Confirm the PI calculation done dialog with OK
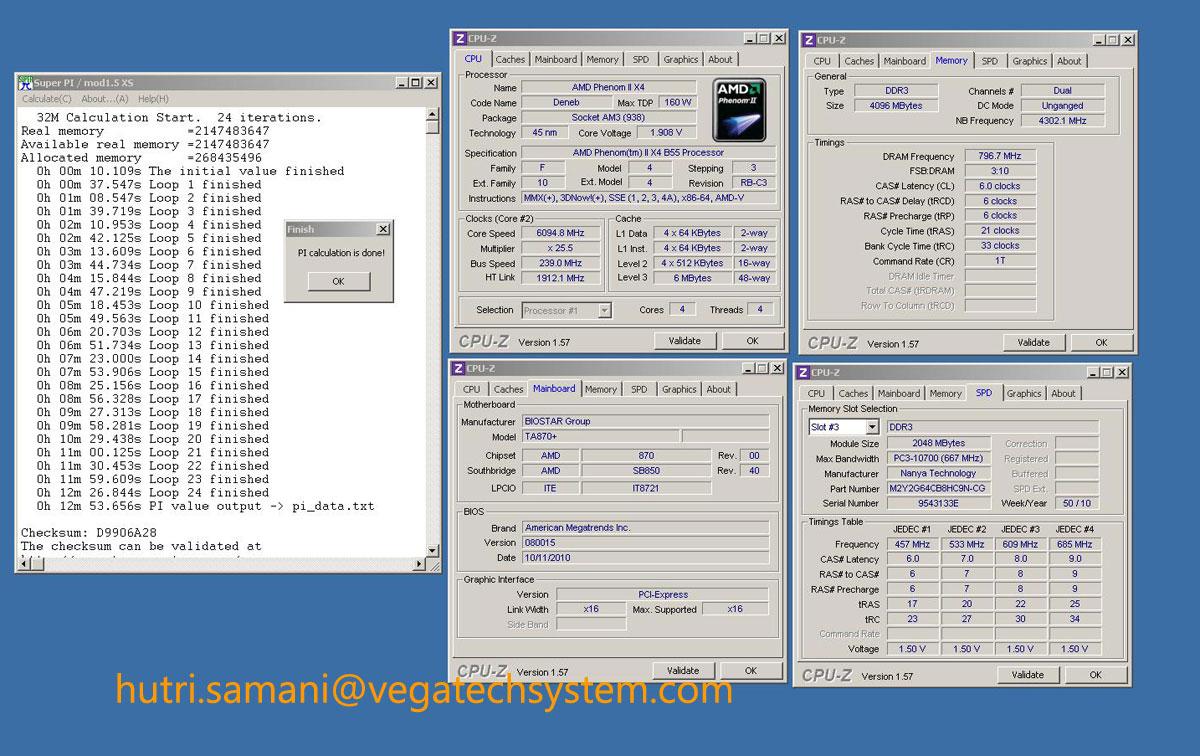The height and width of the screenshot is (756, 1200). coord(338,281)
